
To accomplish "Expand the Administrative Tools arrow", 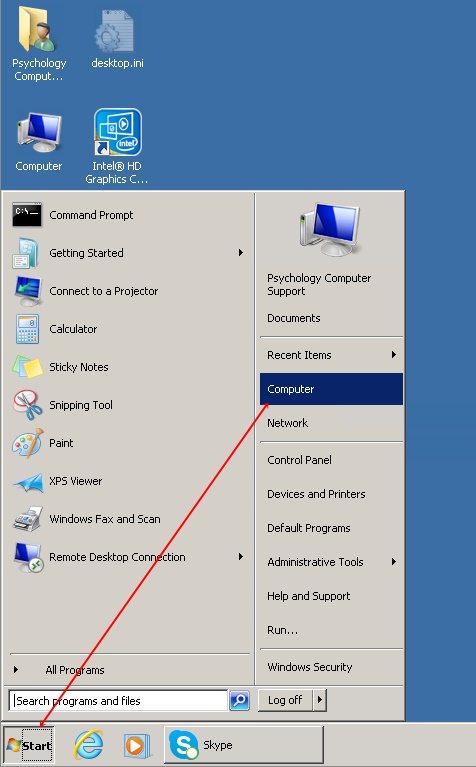I will [394, 562].
